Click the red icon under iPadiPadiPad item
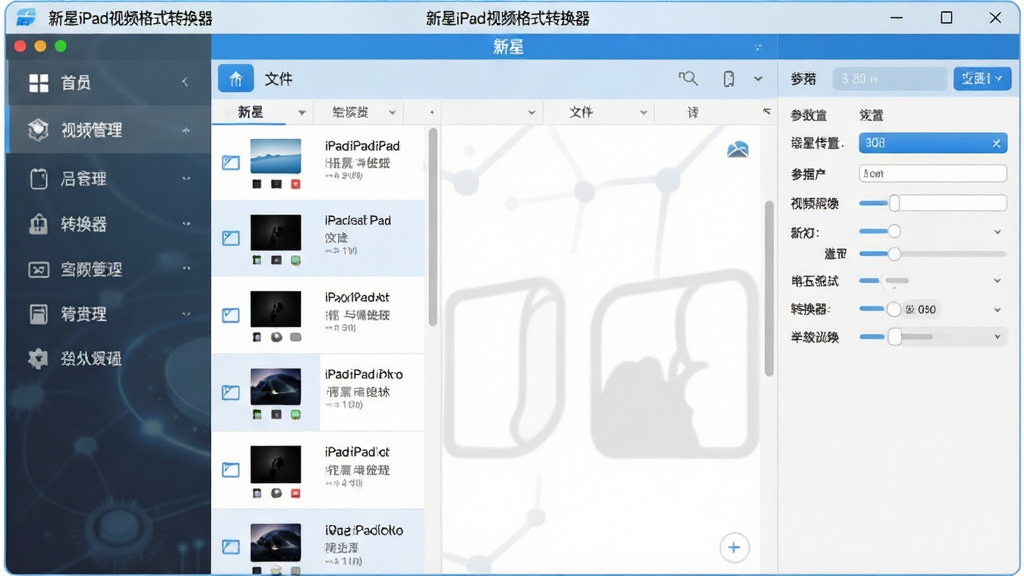This screenshot has height=576, width=1024. (296, 184)
